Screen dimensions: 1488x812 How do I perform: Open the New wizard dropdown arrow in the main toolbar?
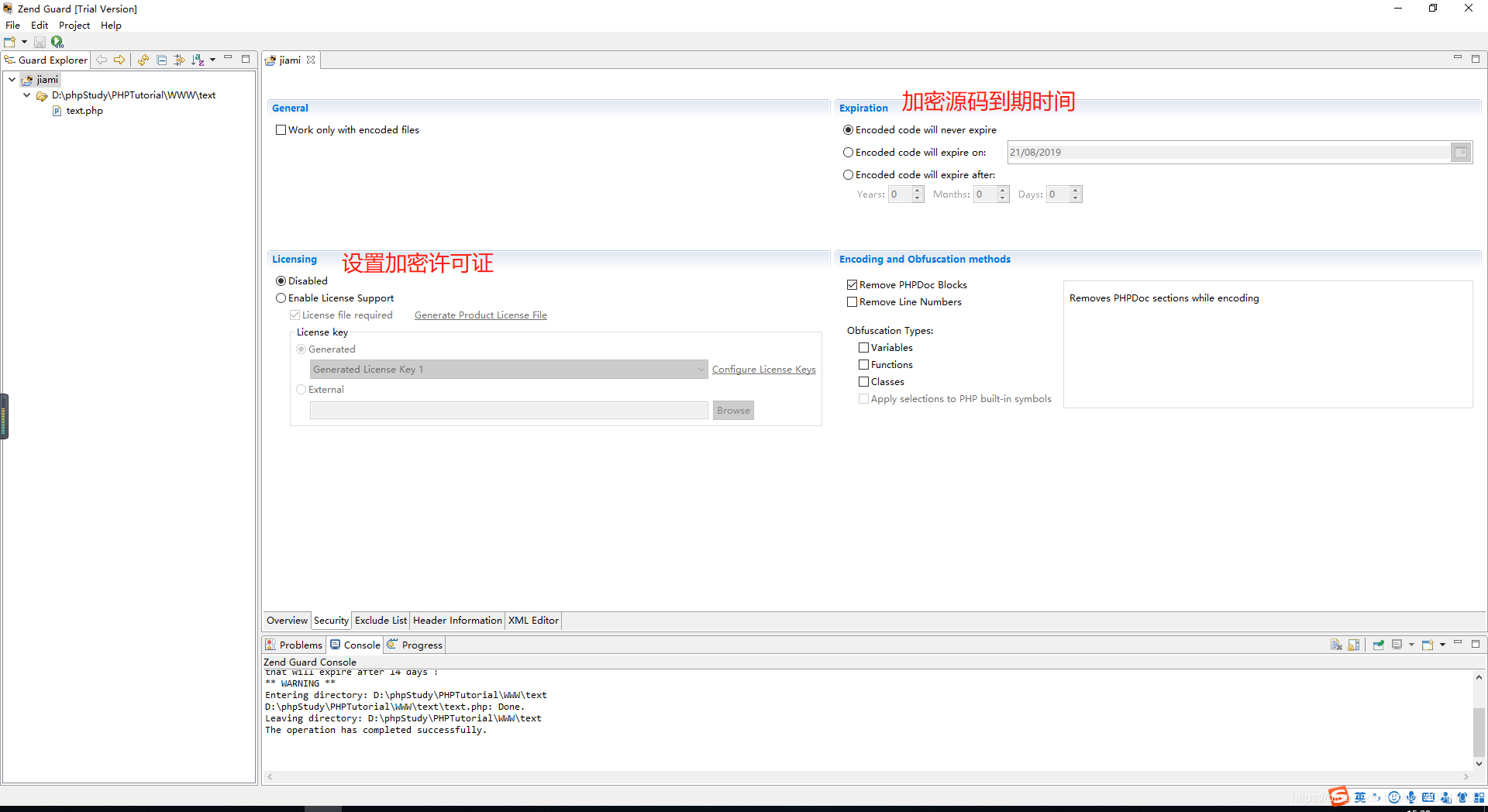tap(24, 42)
